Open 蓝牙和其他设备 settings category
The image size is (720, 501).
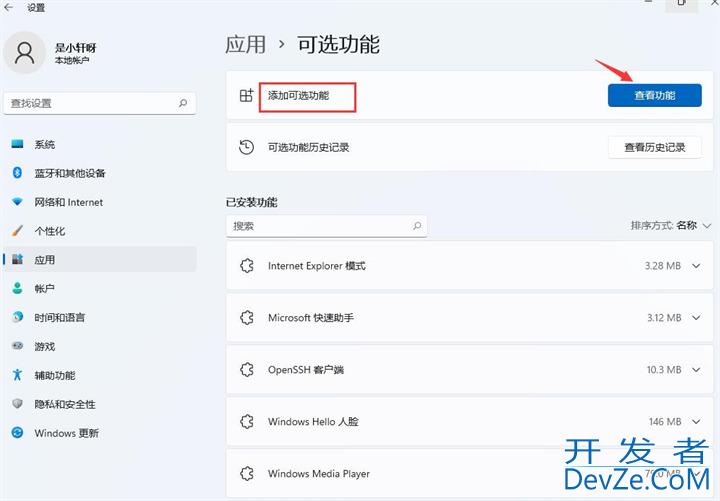100,173
